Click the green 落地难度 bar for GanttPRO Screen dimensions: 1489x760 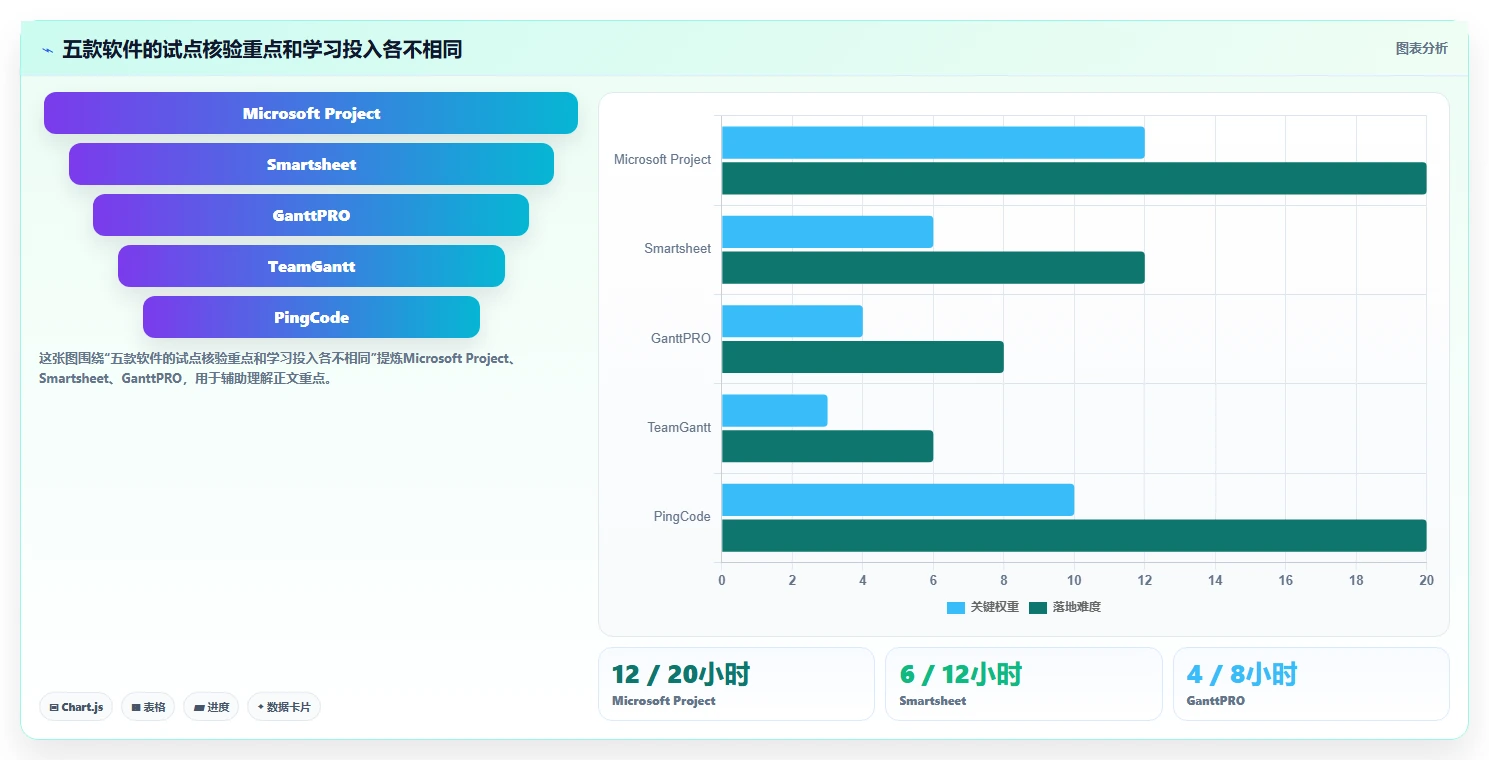pyautogui.click(x=862, y=357)
